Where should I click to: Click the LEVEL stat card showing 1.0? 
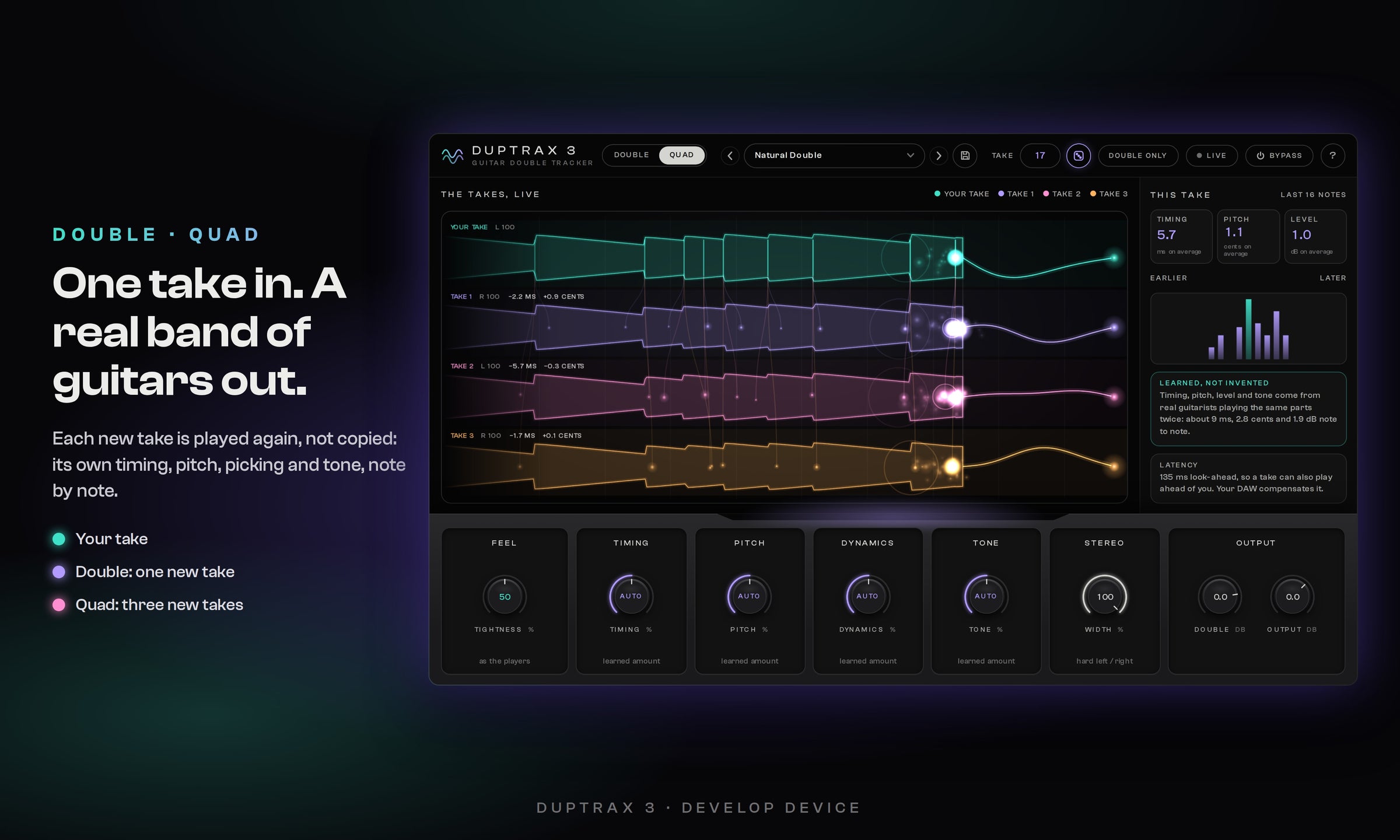pyautogui.click(x=1315, y=236)
